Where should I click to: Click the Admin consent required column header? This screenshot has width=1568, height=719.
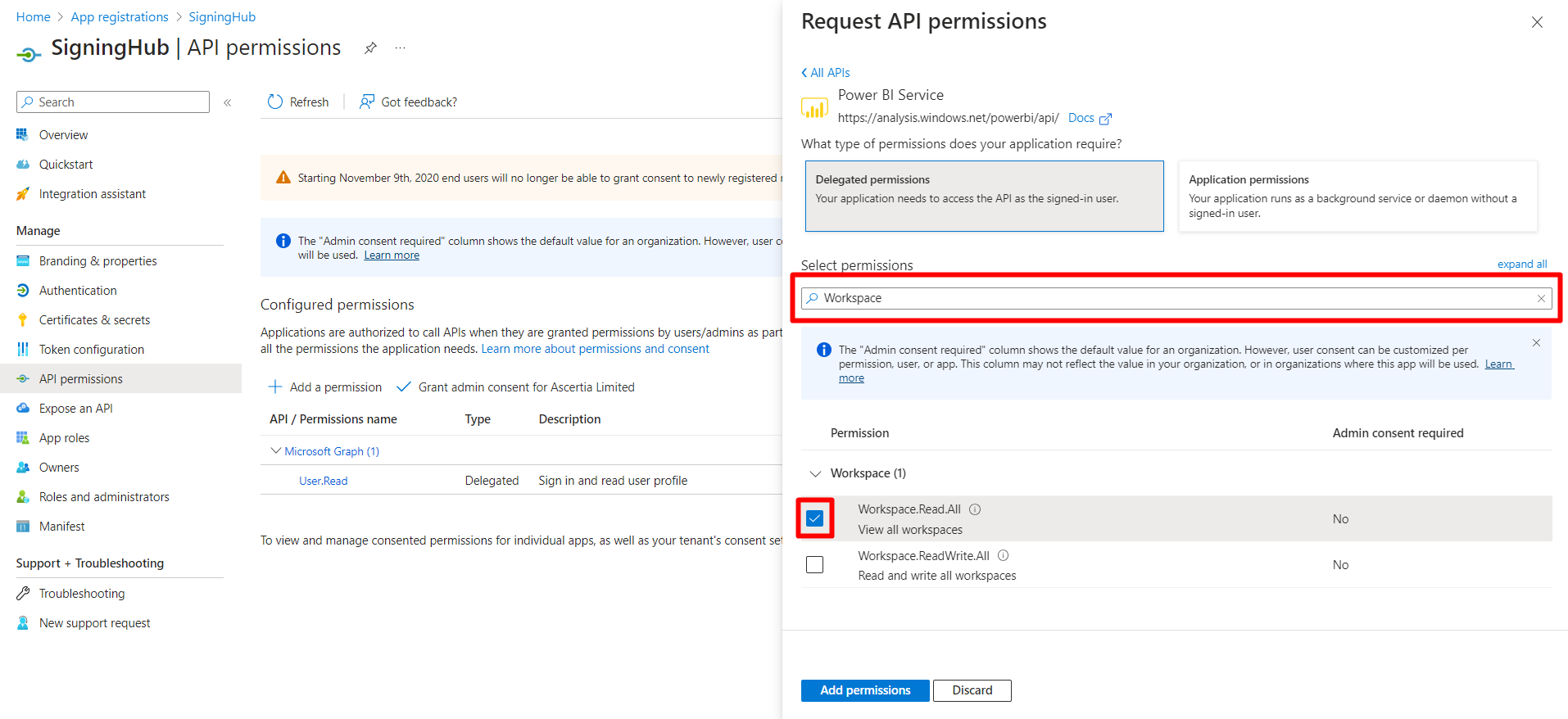click(1398, 432)
